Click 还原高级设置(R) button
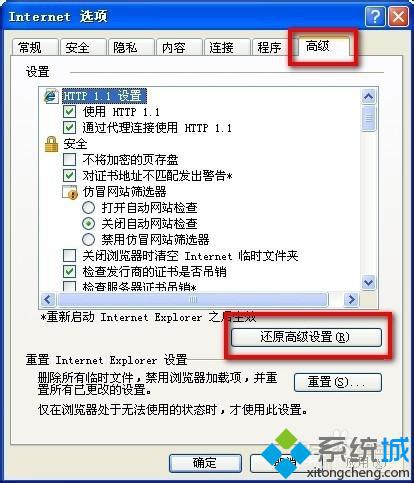Image resolution: width=414 pixels, height=483 pixels. (x=306, y=337)
